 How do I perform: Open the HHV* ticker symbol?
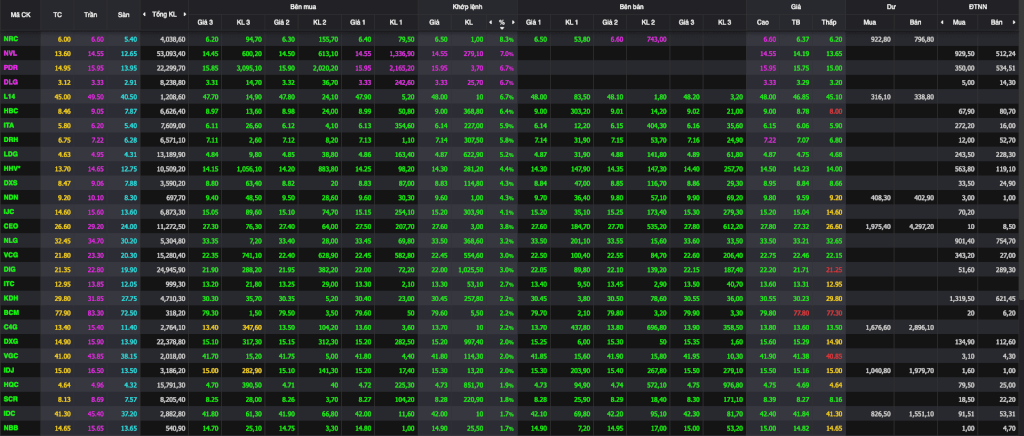[x=12, y=168]
